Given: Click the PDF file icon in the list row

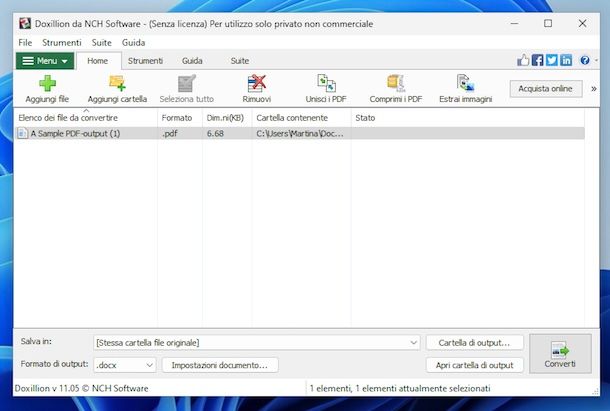Looking at the screenshot, I should pyautogui.click(x=23, y=133).
